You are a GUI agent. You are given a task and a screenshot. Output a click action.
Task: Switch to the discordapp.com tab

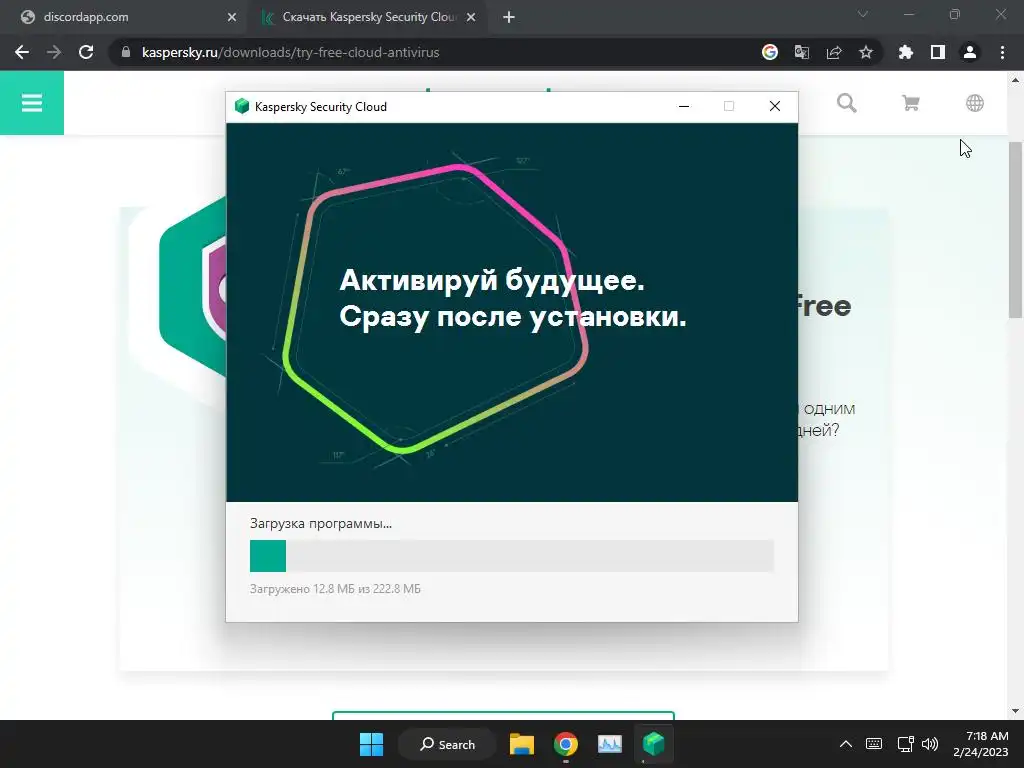pyautogui.click(x=124, y=17)
